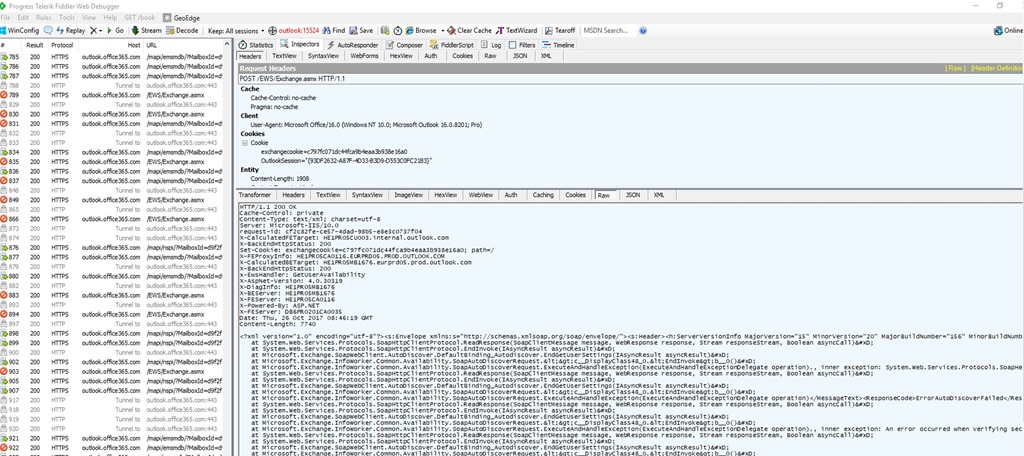Screen dimensions: 1024x456
Task: Open the Edit menu
Action: point(24,18)
